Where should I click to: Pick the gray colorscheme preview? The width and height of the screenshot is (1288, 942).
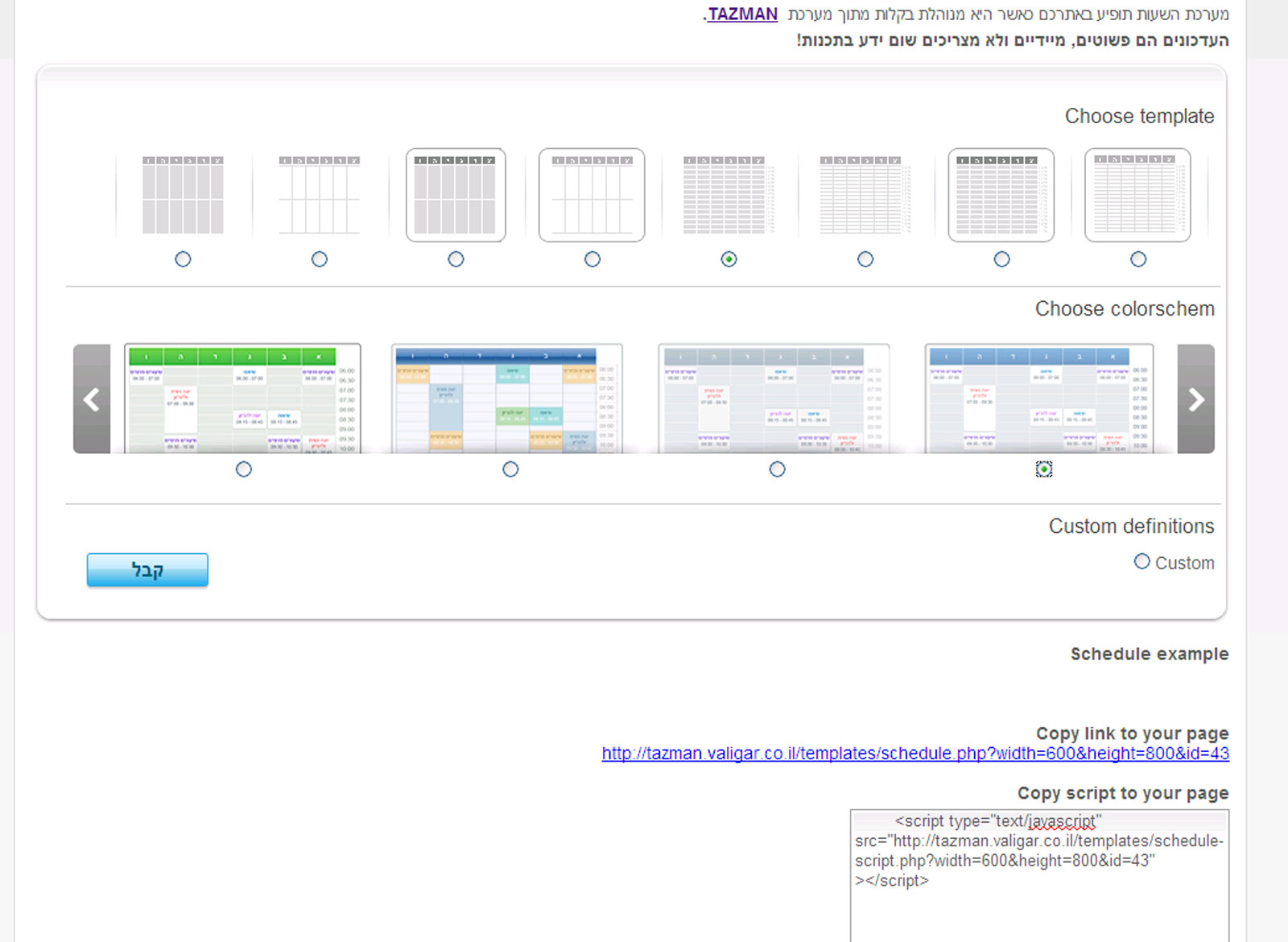tap(774, 399)
